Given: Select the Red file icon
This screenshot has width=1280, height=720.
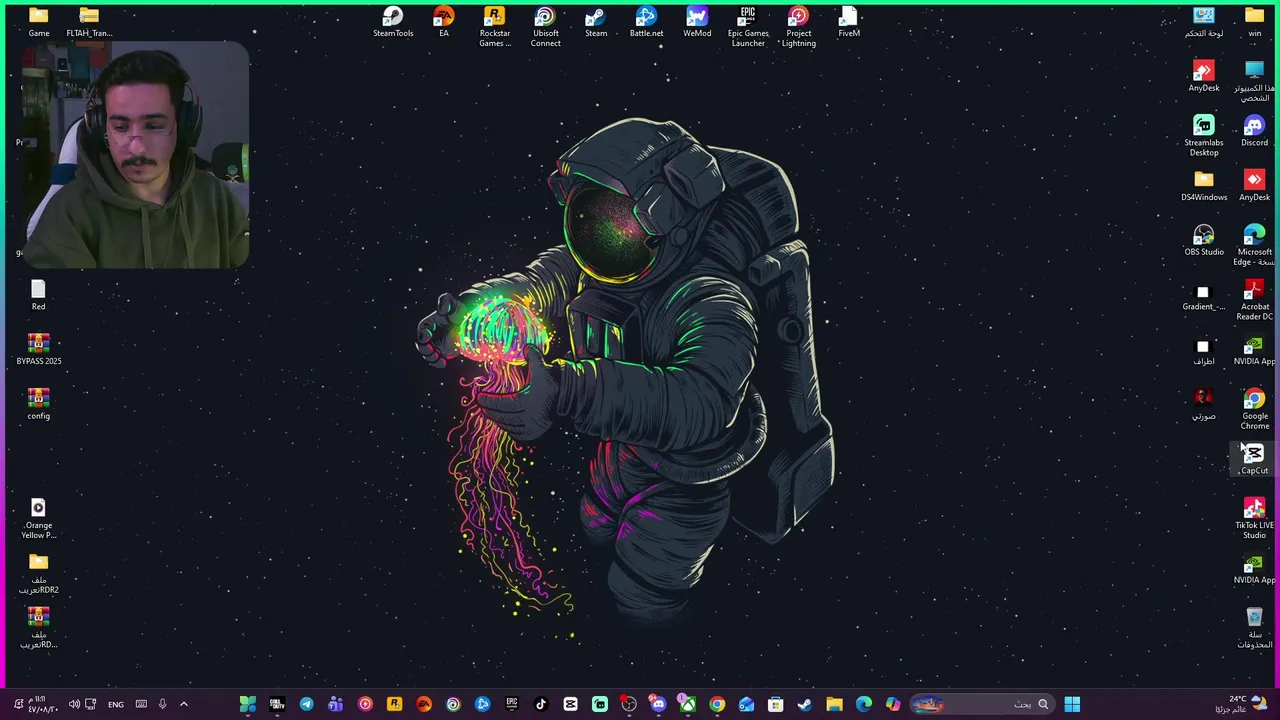Looking at the screenshot, I should click(38, 296).
